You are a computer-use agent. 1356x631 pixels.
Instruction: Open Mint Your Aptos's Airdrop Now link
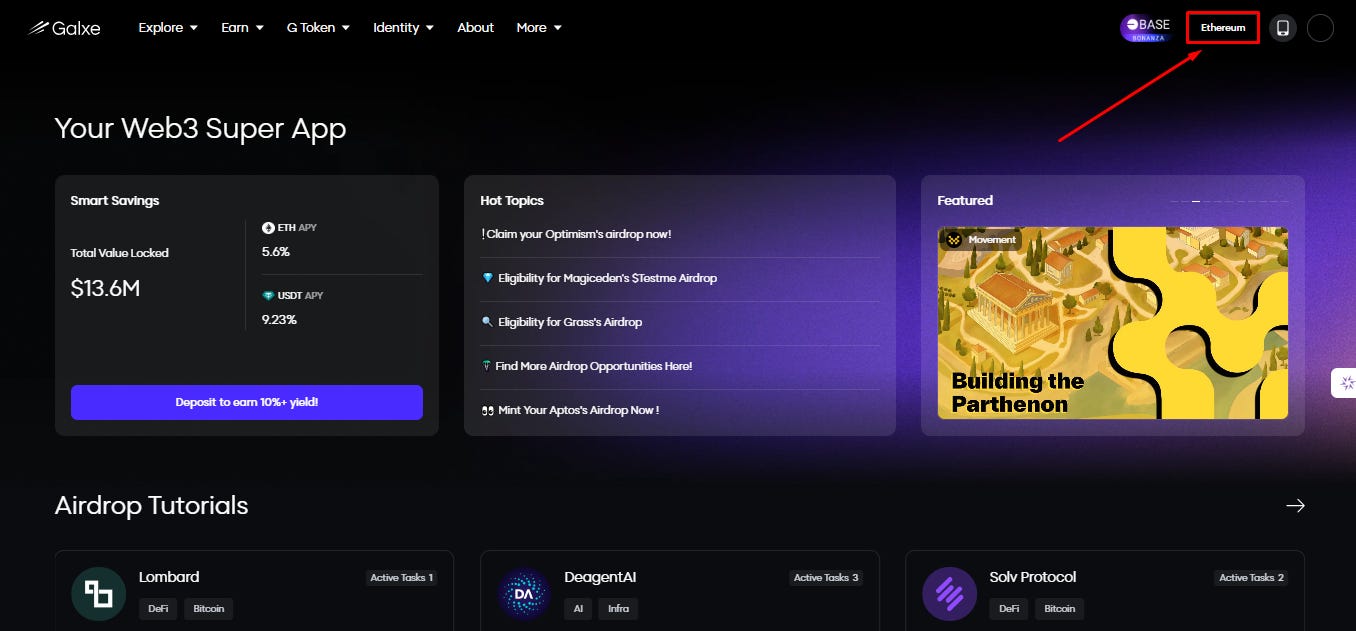(571, 410)
